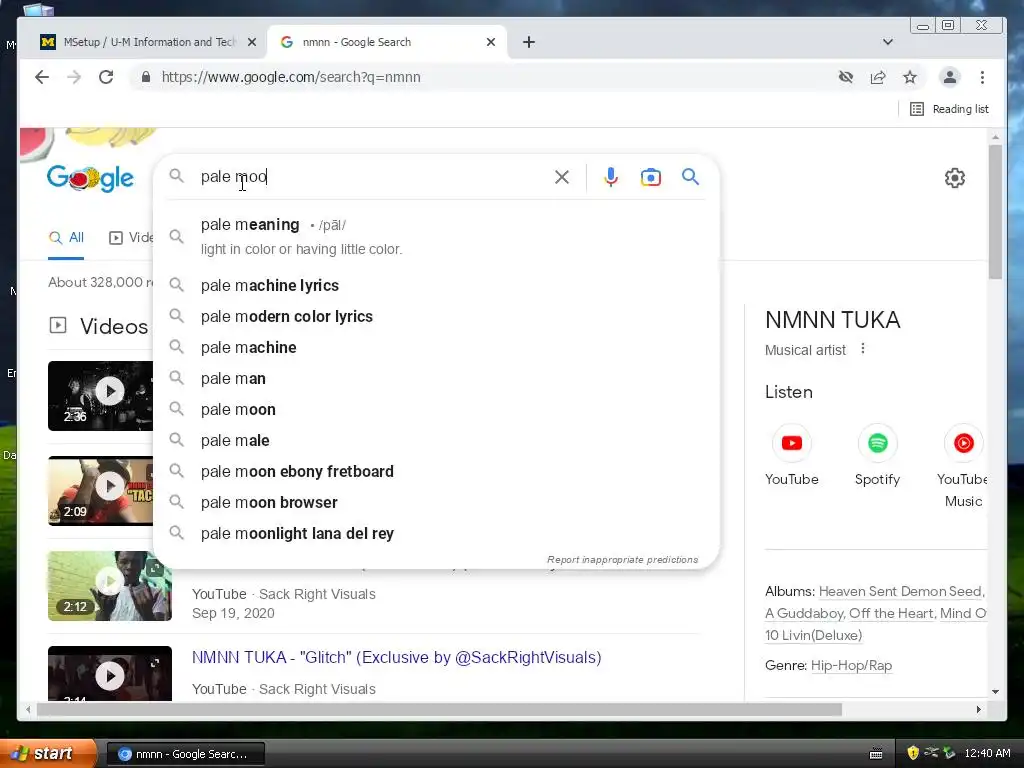Click the crossed-out eye icon in address bar

(846, 77)
